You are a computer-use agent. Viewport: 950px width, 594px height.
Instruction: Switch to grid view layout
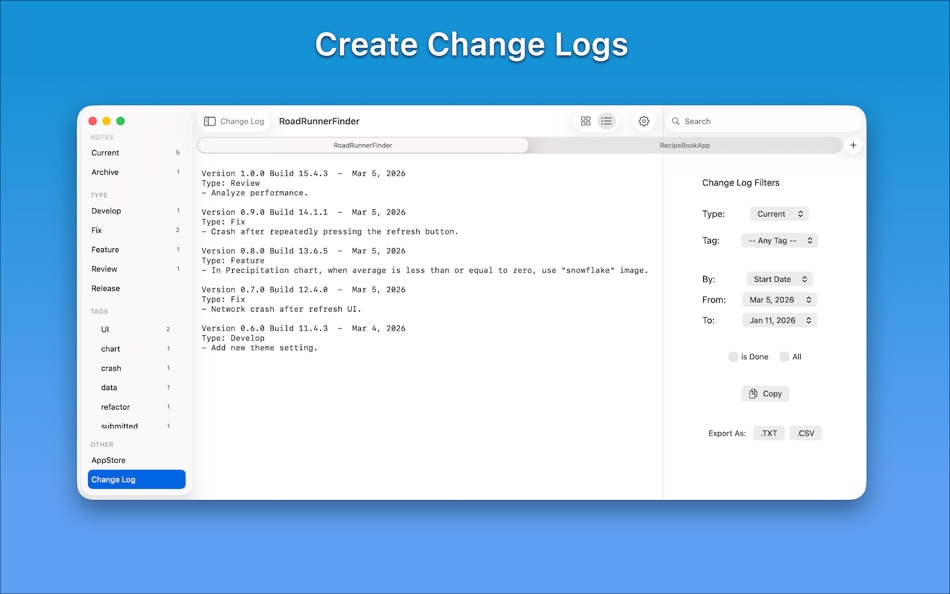point(585,121)
